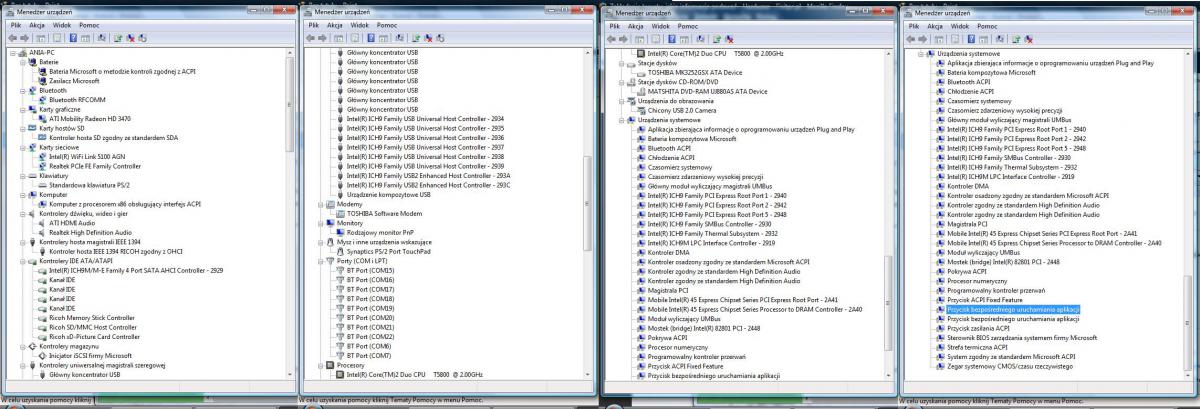Click scroll-down arrow in the ANIA-PC window
The height and width of the screenshot is (409, 1200).
[289, 374]
